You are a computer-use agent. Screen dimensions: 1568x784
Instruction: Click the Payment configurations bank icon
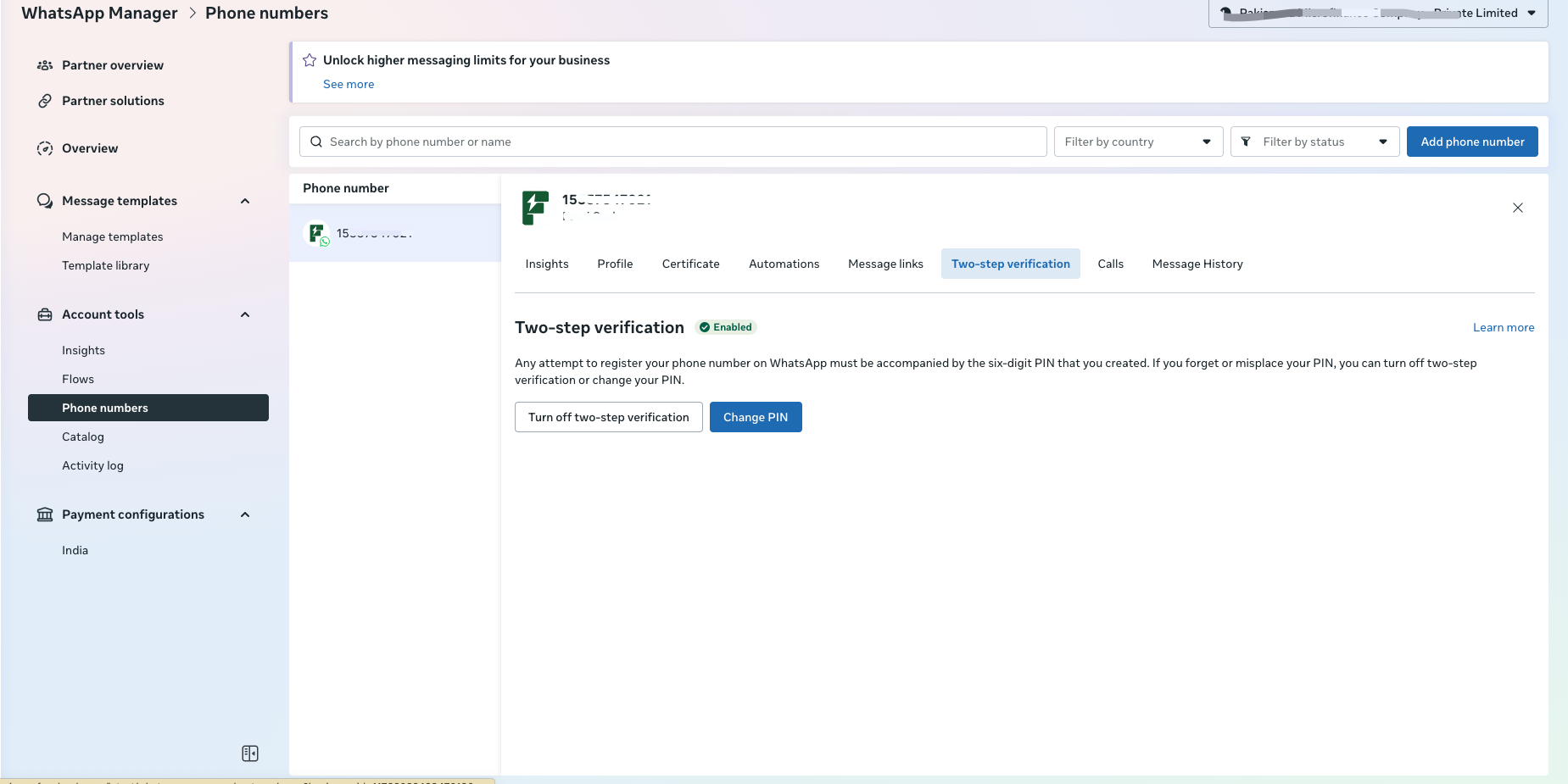click(45, 514)
